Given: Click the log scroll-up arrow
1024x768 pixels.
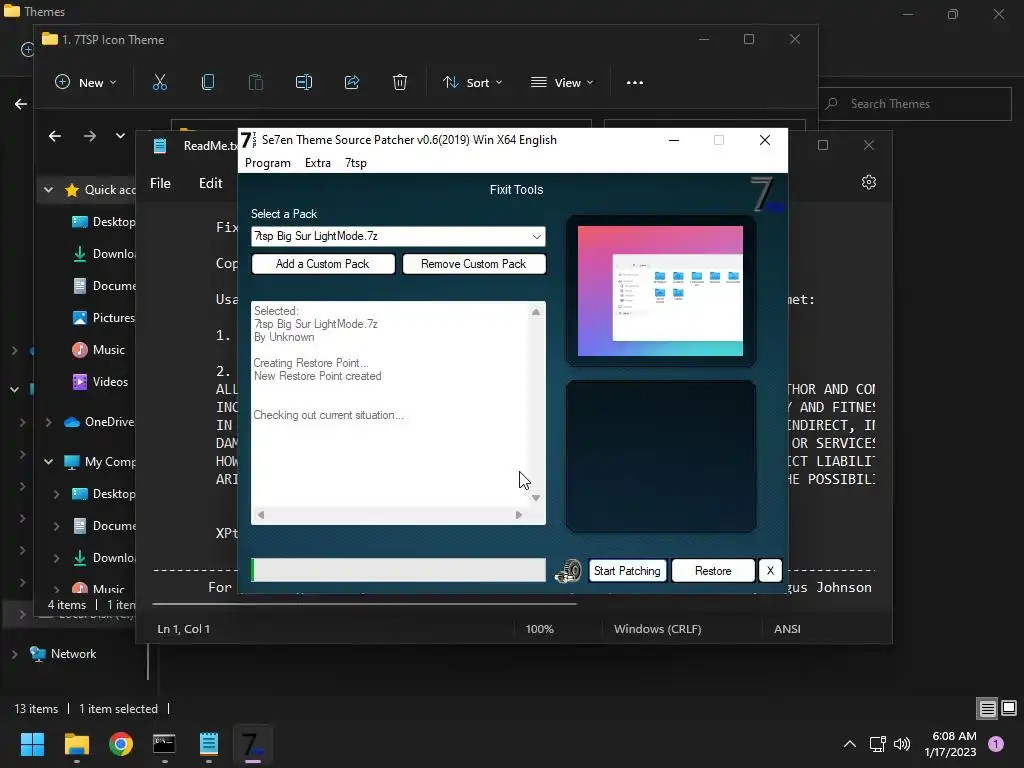Looking at the screenshot, I should (536, 312).
